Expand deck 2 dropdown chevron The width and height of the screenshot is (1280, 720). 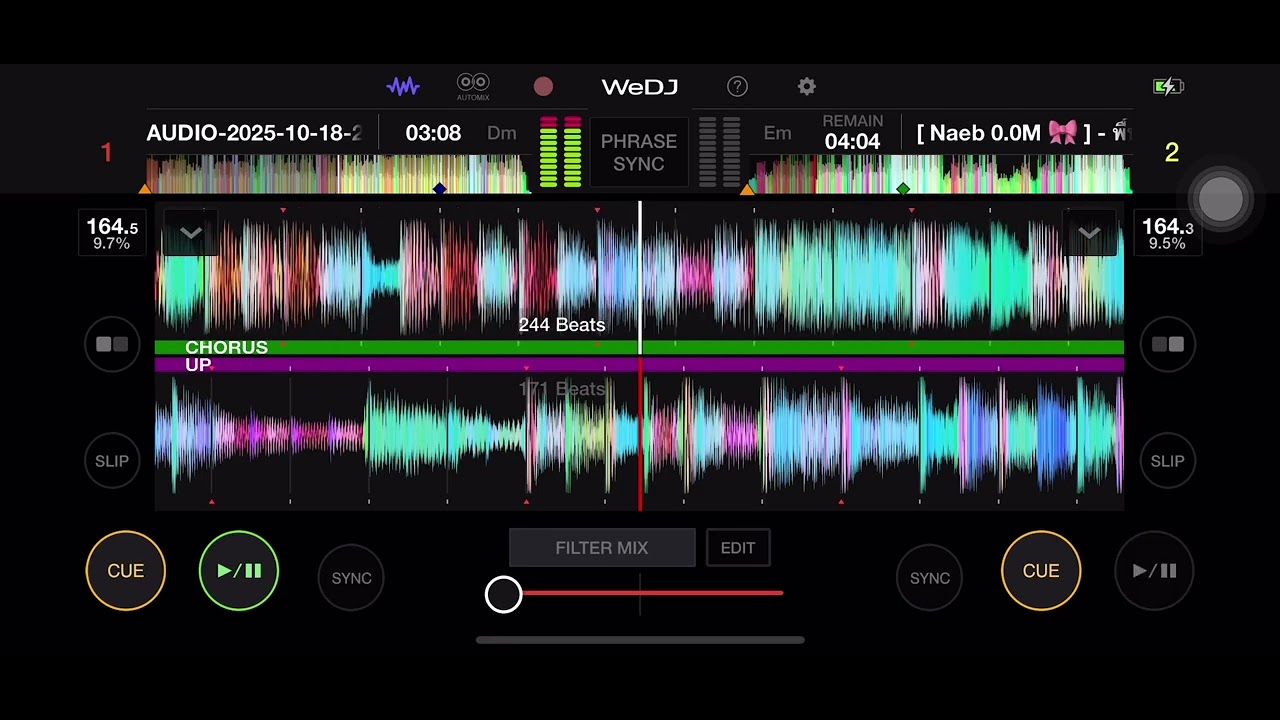pos(1089,234)
